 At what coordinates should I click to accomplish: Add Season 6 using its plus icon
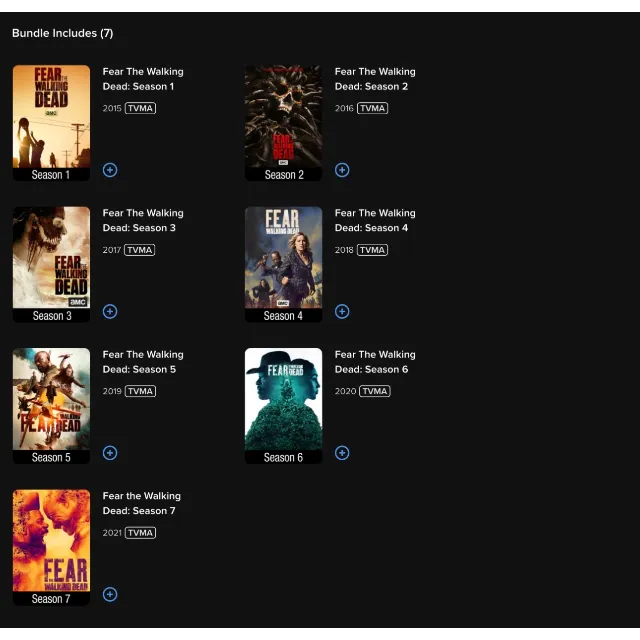click(342, 453)
